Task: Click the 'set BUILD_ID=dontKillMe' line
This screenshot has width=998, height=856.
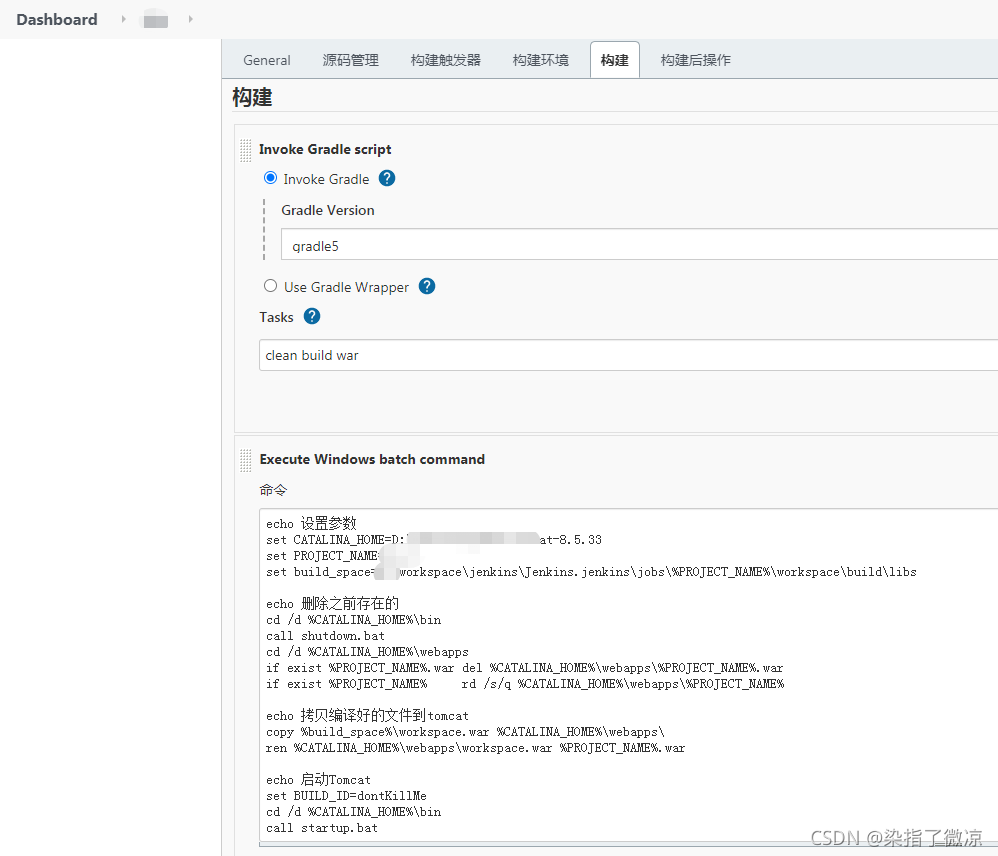Action: click(x=346, y=796)
